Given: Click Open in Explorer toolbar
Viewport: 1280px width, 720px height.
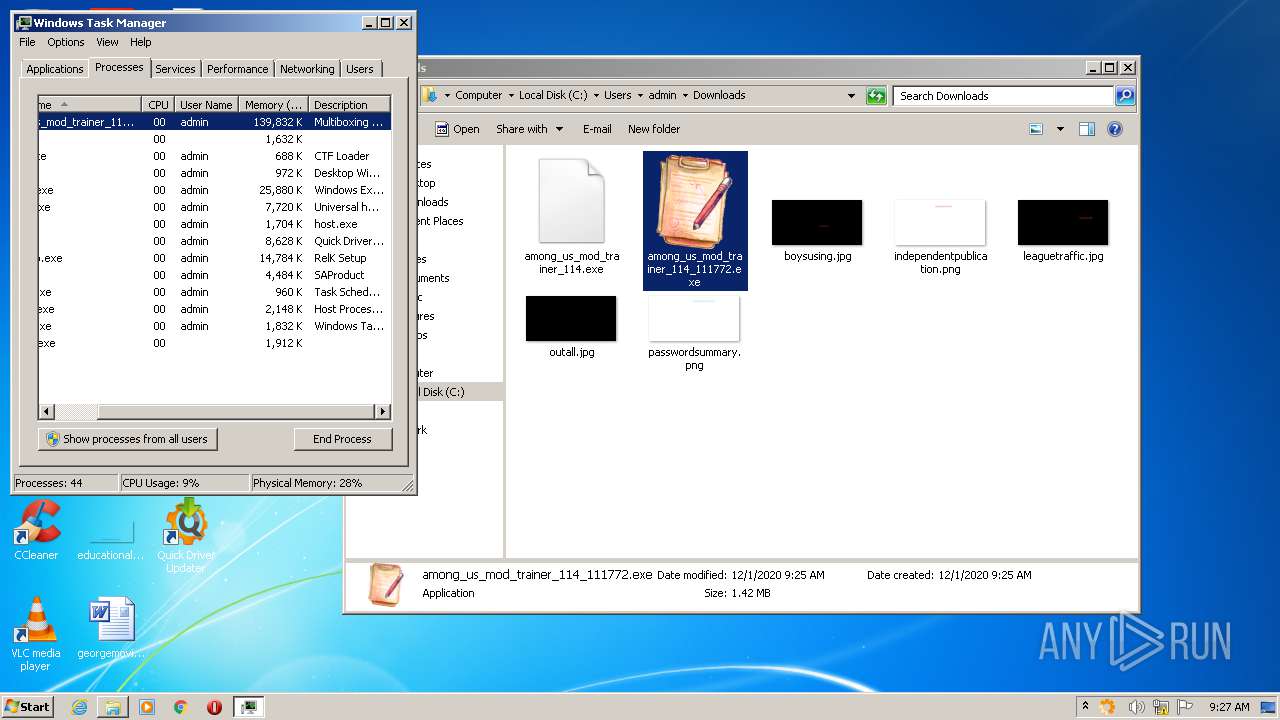Looking at the screenshot, I should (x=456, y=129).
